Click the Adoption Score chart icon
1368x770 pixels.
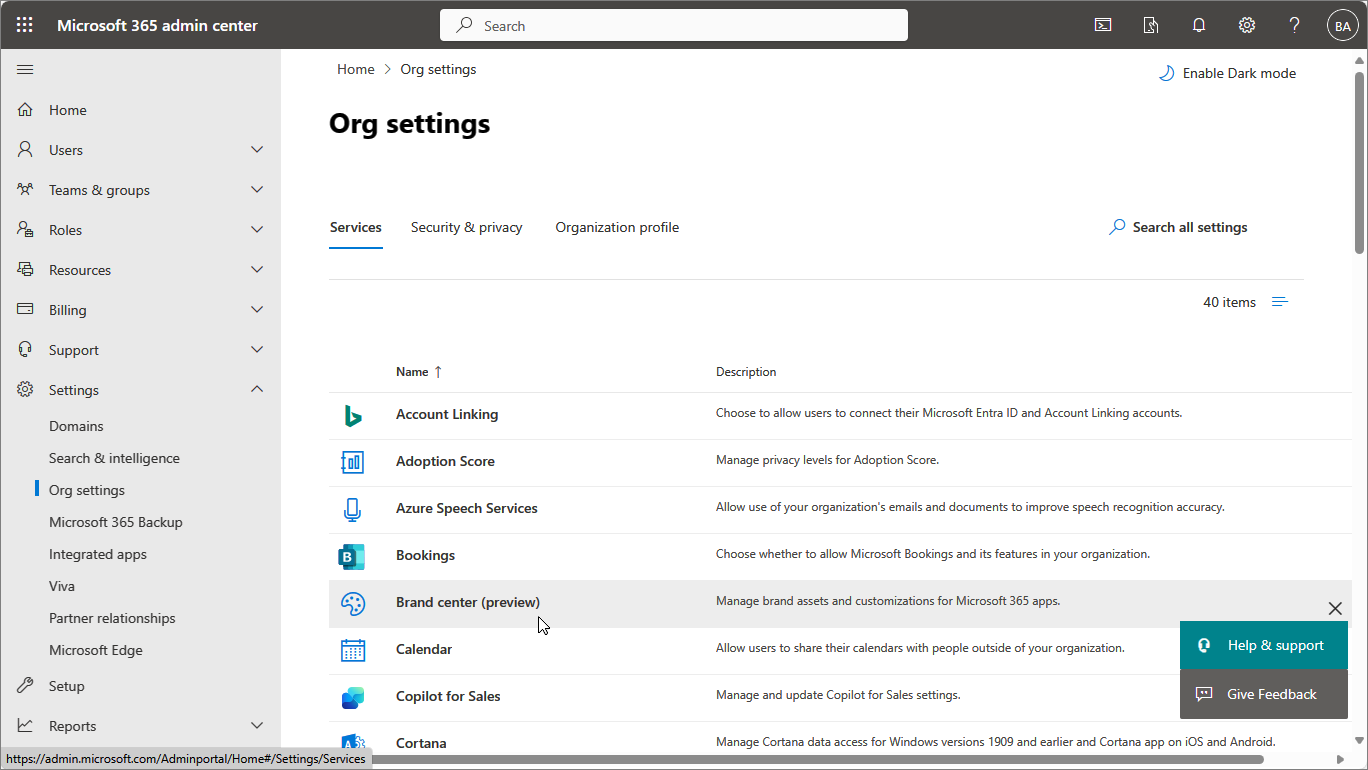[352, 462]
